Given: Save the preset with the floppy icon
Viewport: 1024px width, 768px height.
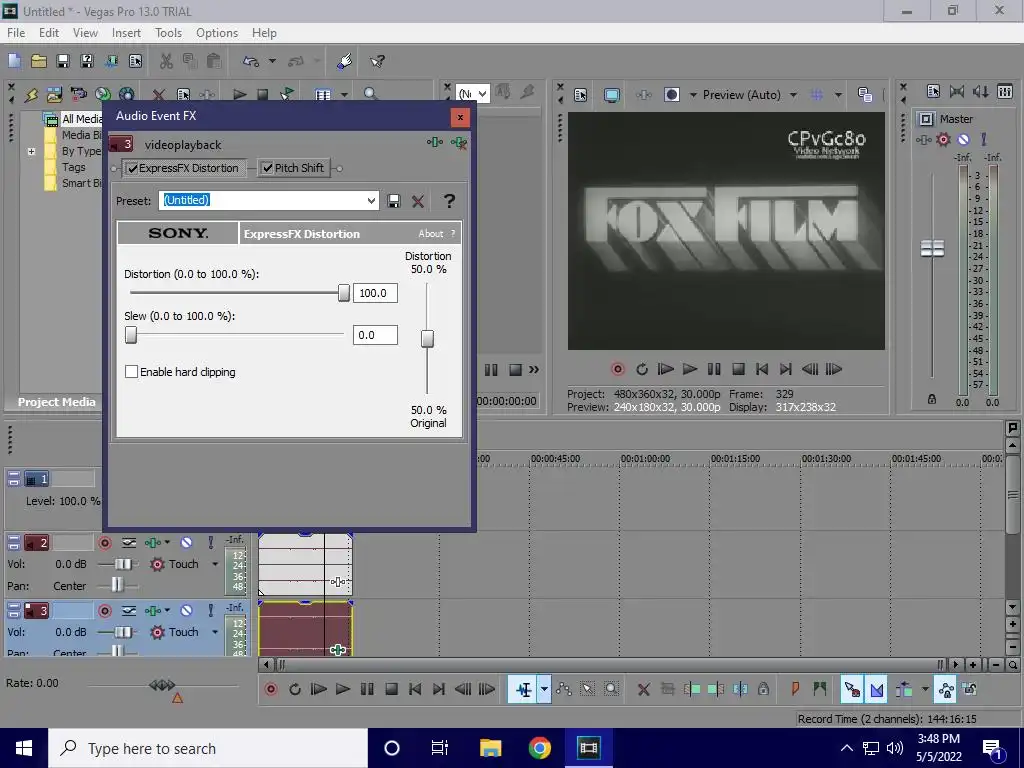Looking at the screenshot, I should pyautogui.click(x=394, y=201).
